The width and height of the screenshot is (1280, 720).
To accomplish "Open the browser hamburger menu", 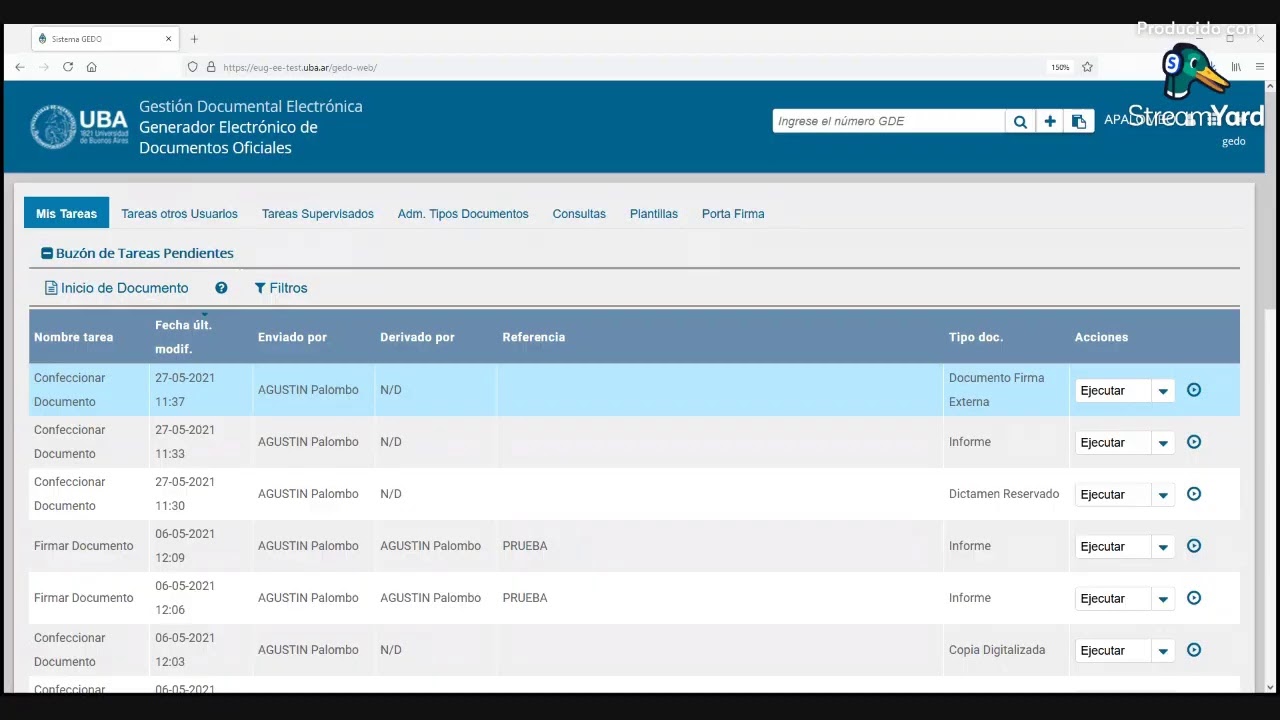I will point(1259,67).
